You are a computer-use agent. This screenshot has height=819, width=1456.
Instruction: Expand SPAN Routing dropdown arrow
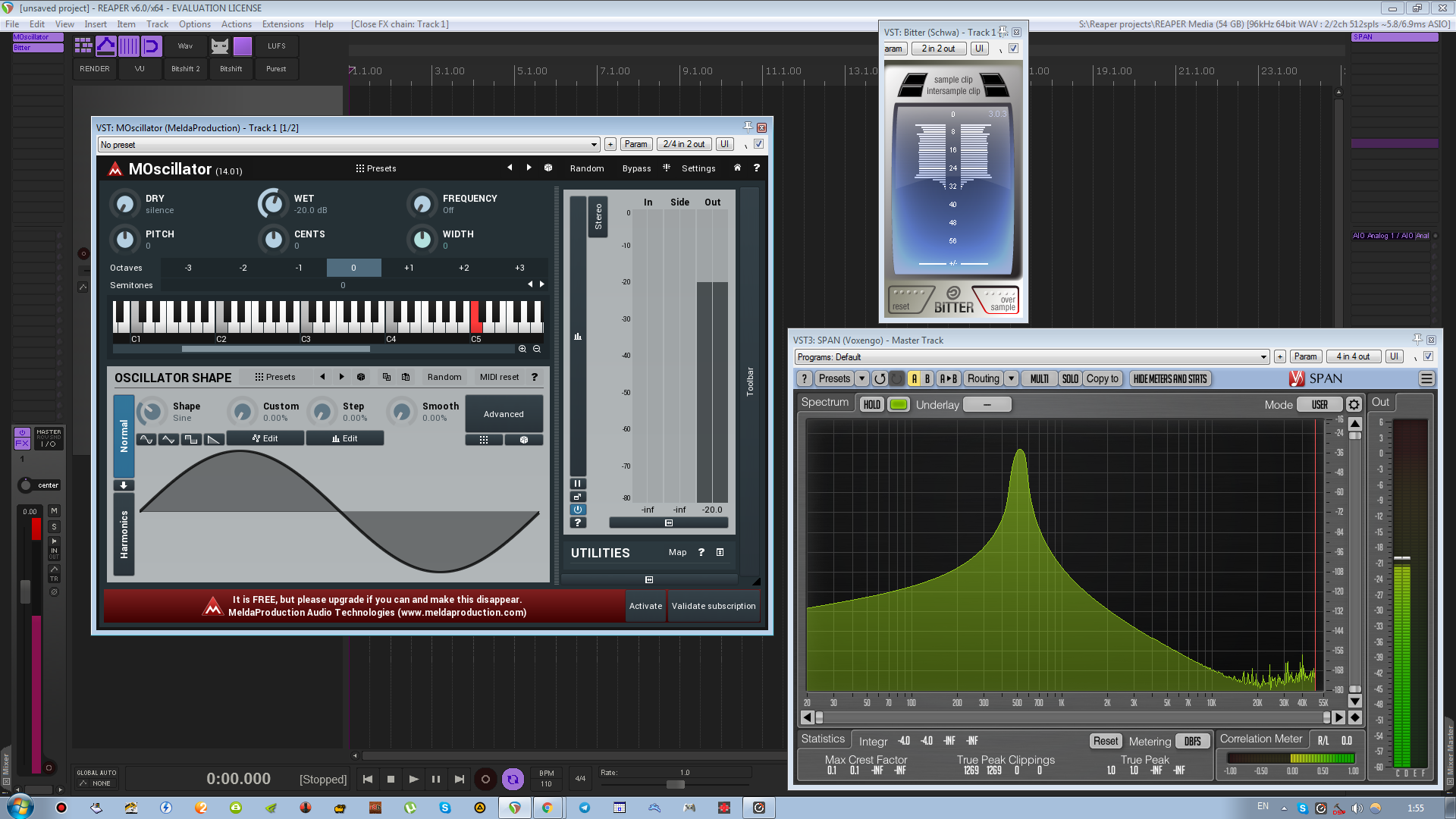click(1011, 378)
